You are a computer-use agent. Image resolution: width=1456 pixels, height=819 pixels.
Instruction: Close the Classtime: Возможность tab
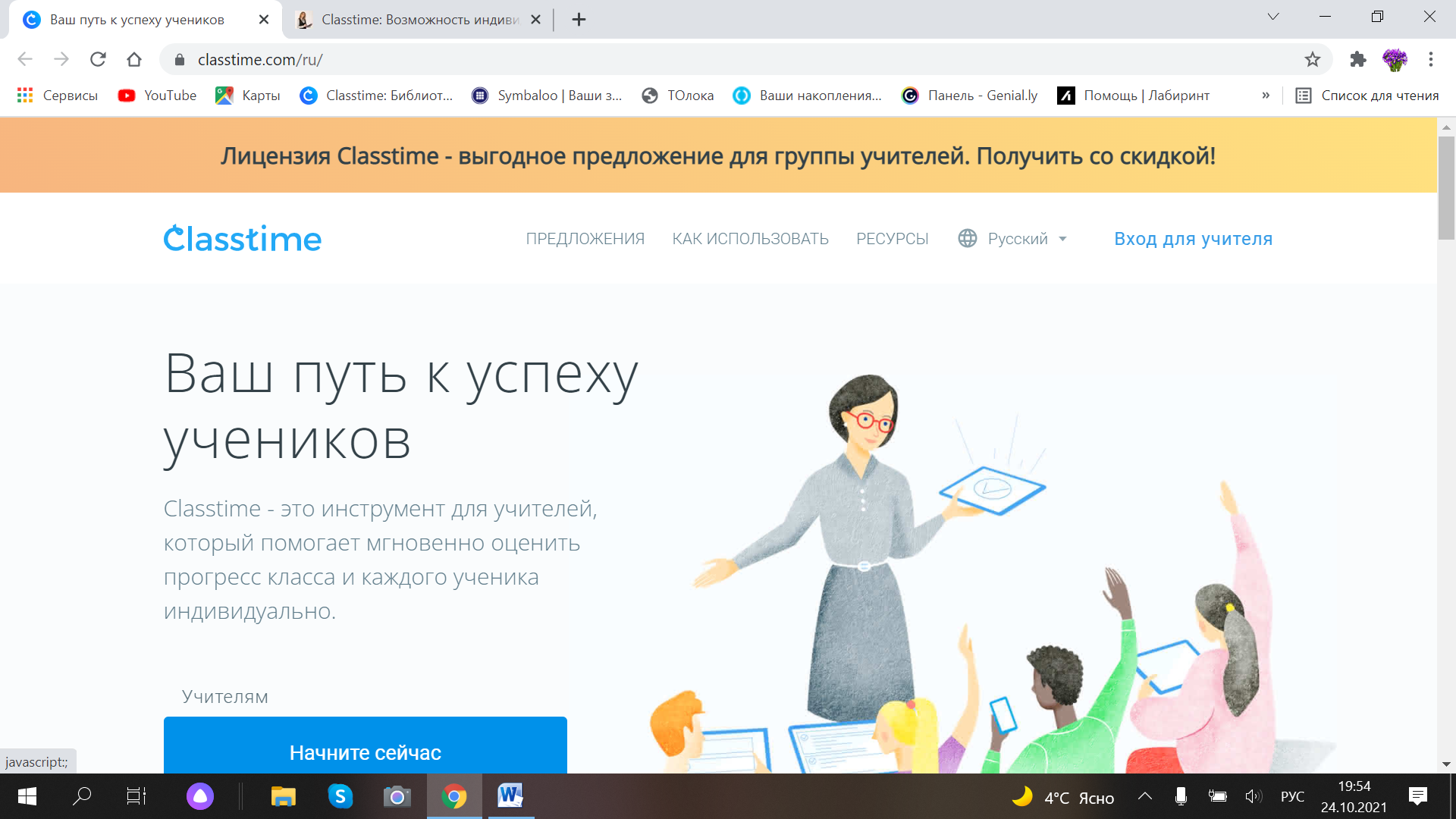pyautogui.click(x=535, y=20)
